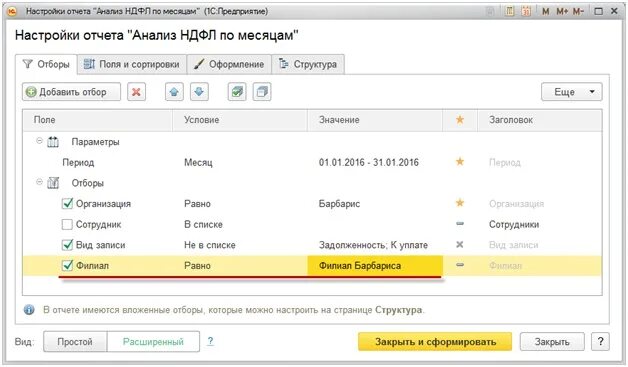Open the Поля и сортировки tab
The image size is (628, 367).
click(x=132, y=64)
